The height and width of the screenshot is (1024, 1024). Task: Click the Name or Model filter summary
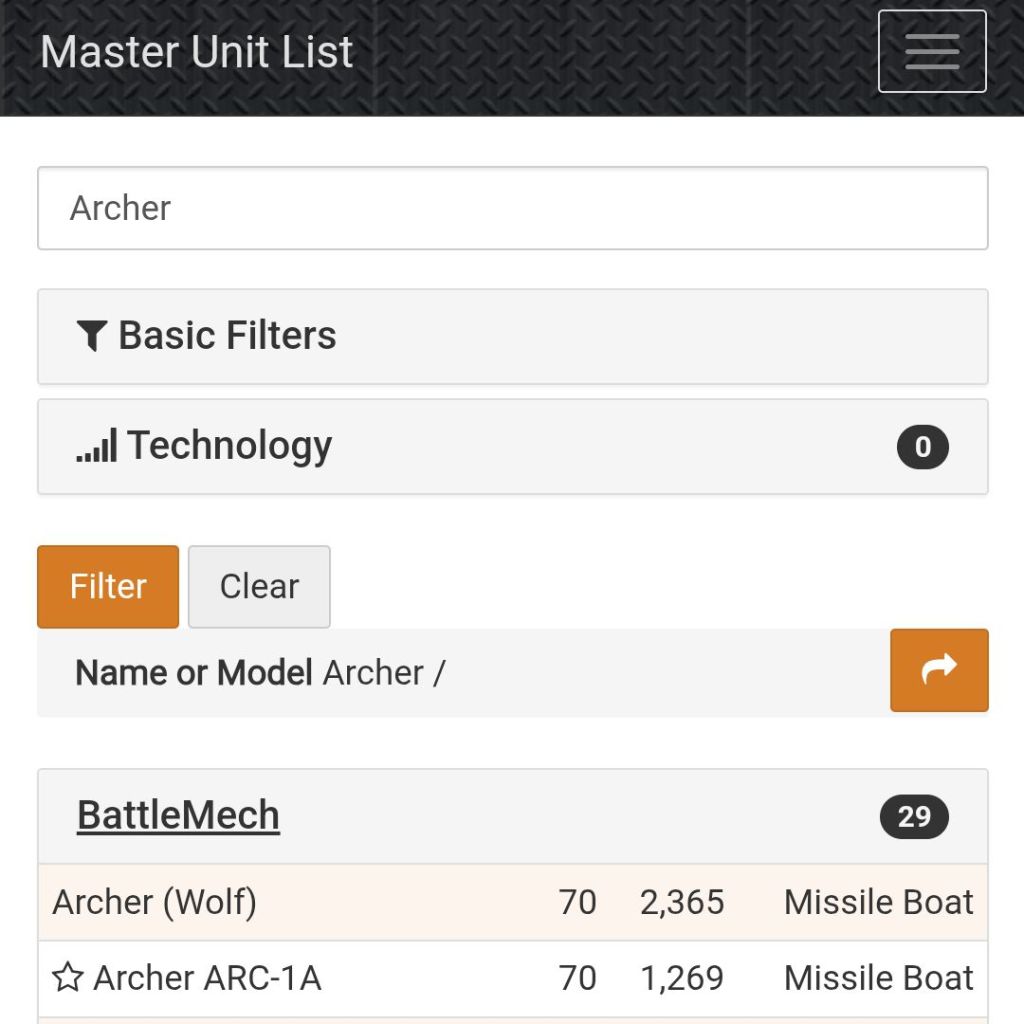coord(260,673)
